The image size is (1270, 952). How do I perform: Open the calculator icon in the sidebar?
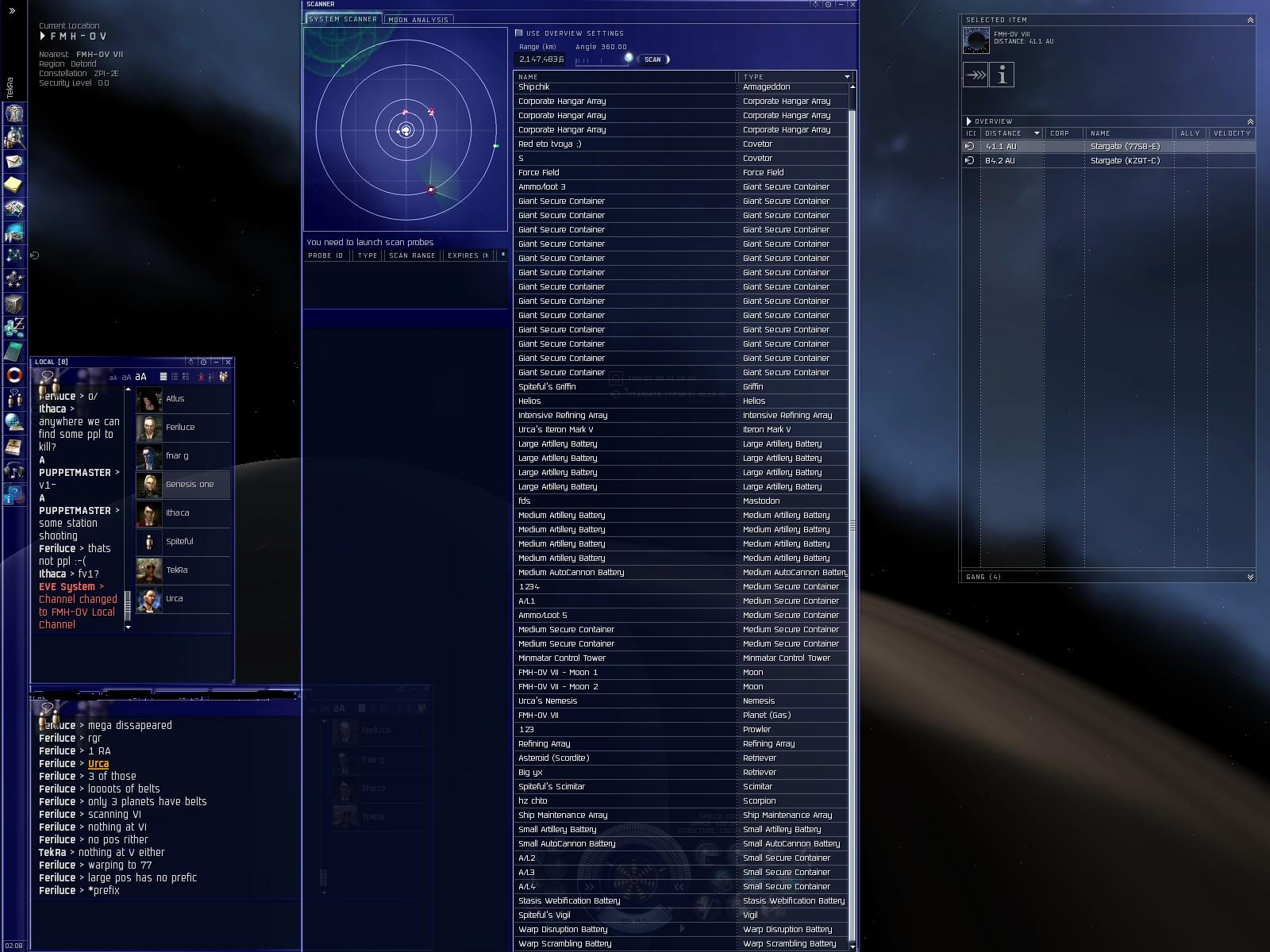click(x=14, y=351)
